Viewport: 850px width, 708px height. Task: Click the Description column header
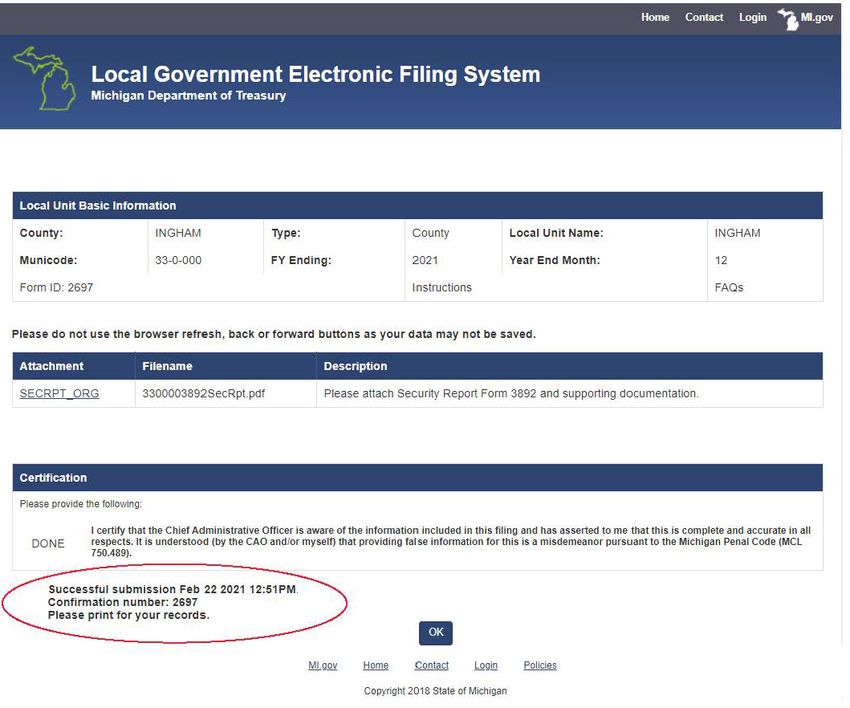(x=355, y=366)
